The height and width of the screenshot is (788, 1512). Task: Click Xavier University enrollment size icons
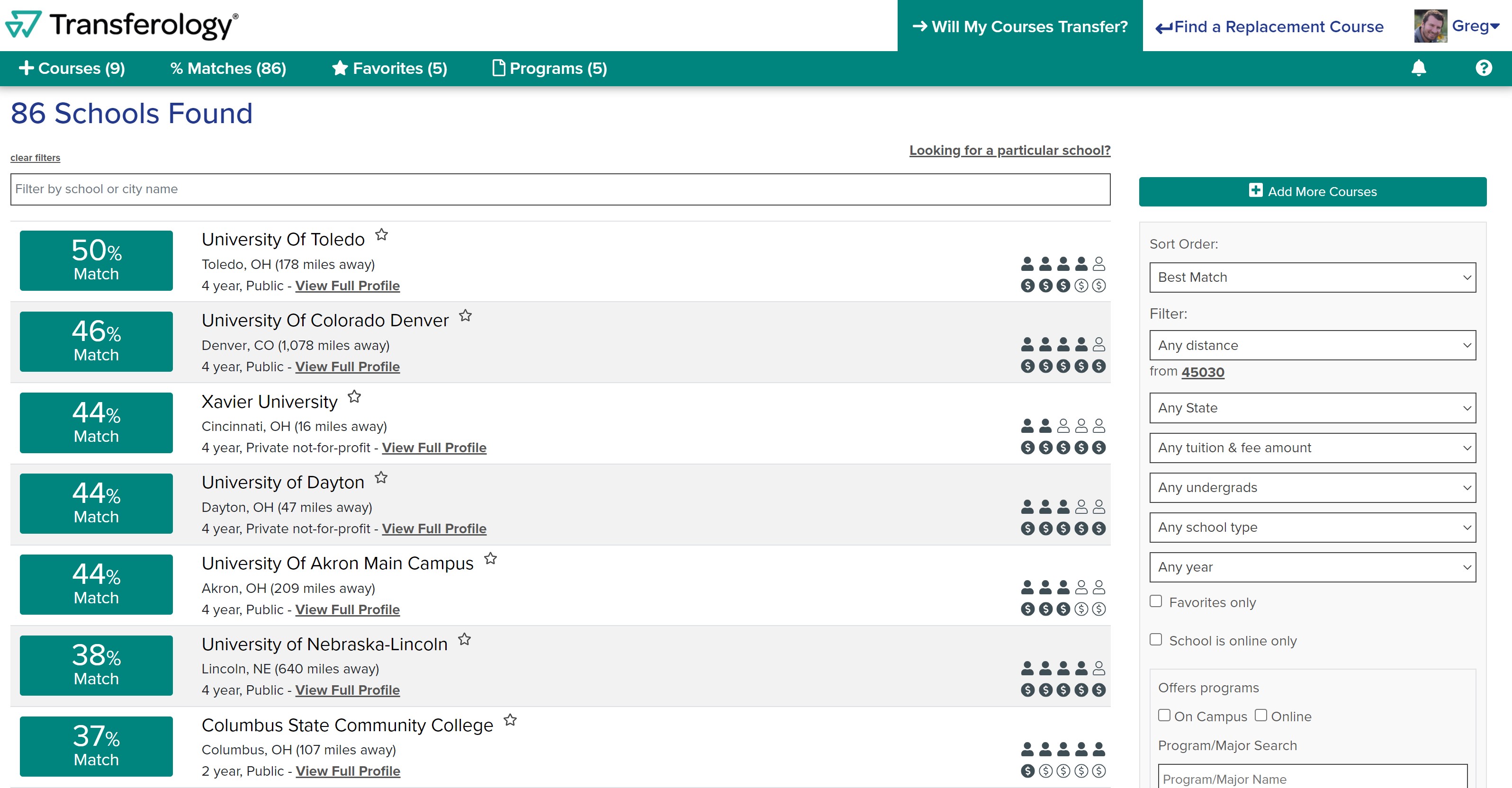click(1063, 425)
